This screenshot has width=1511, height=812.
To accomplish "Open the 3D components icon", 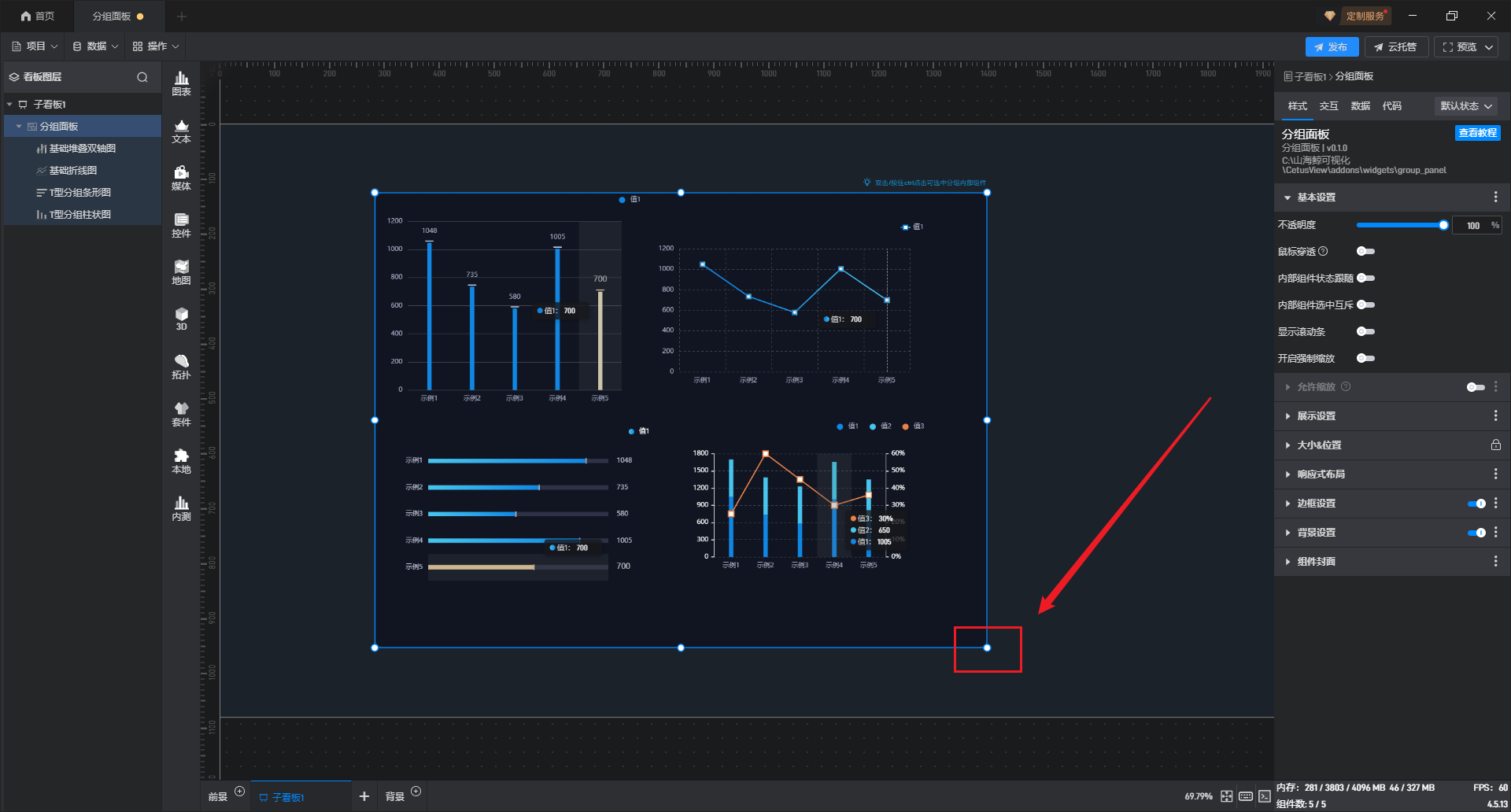I will click(x=181, y=319).
